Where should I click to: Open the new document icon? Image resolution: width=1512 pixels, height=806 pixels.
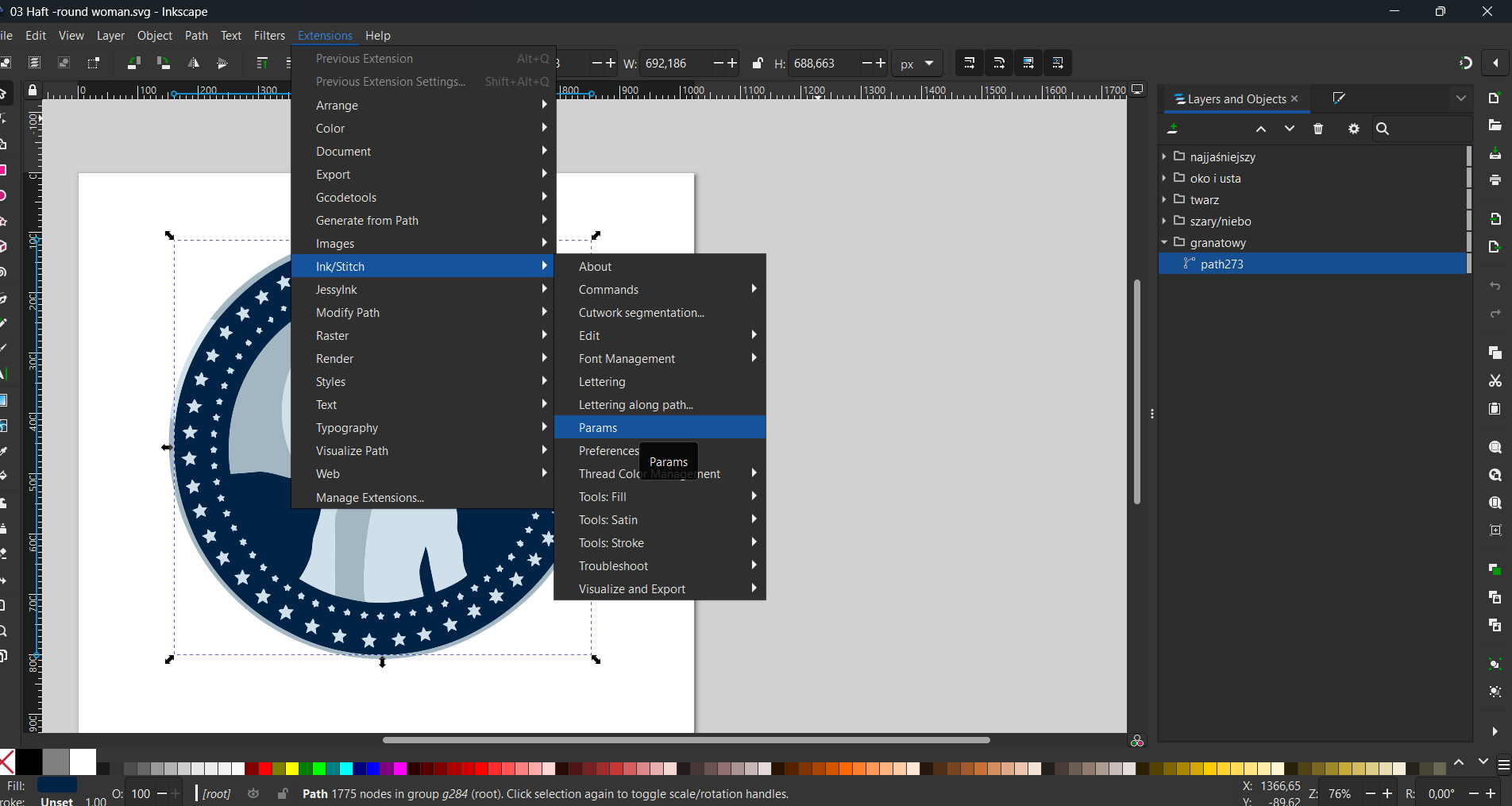click(1495, 98)
